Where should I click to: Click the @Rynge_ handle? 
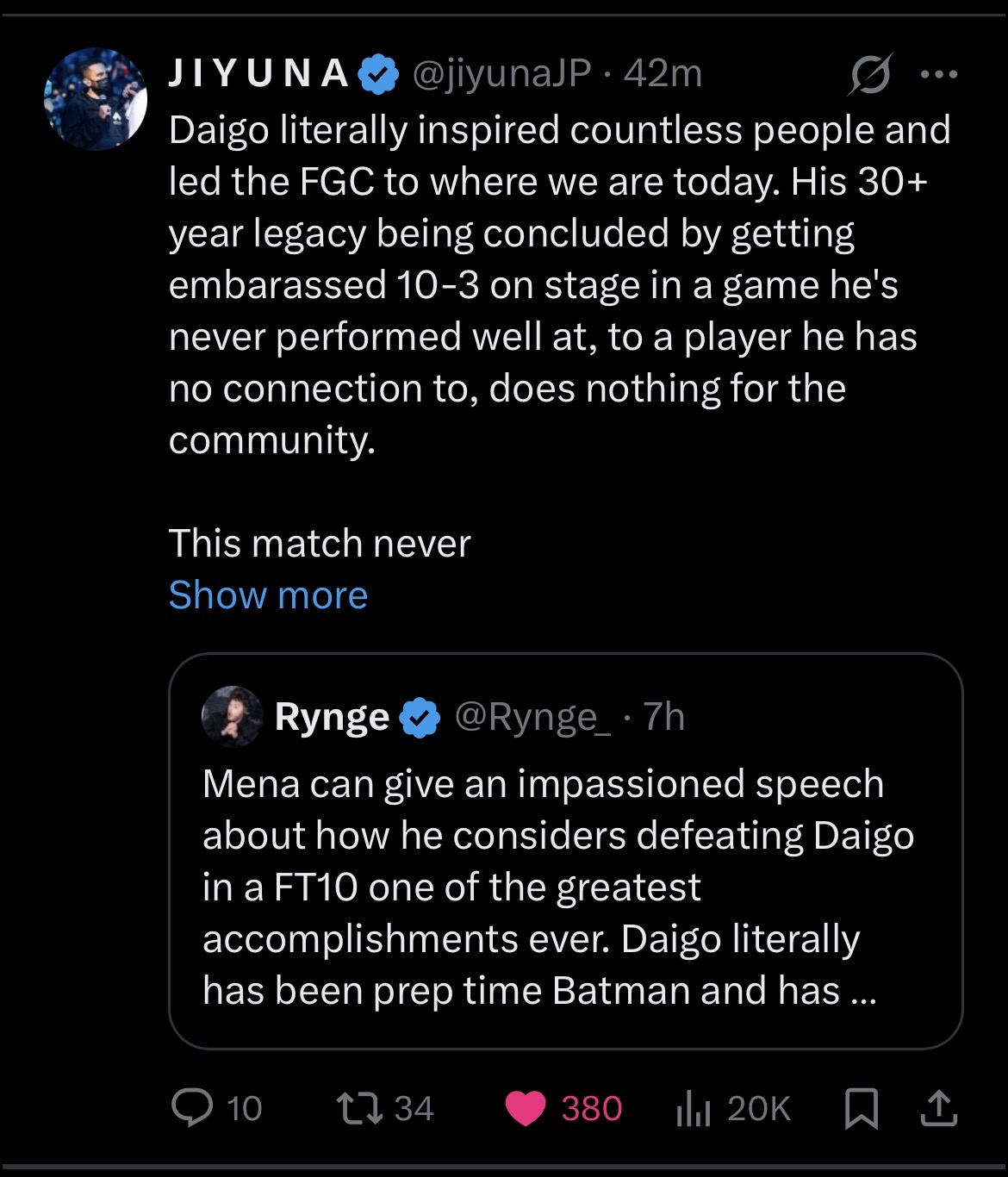[x=532, y=717]
